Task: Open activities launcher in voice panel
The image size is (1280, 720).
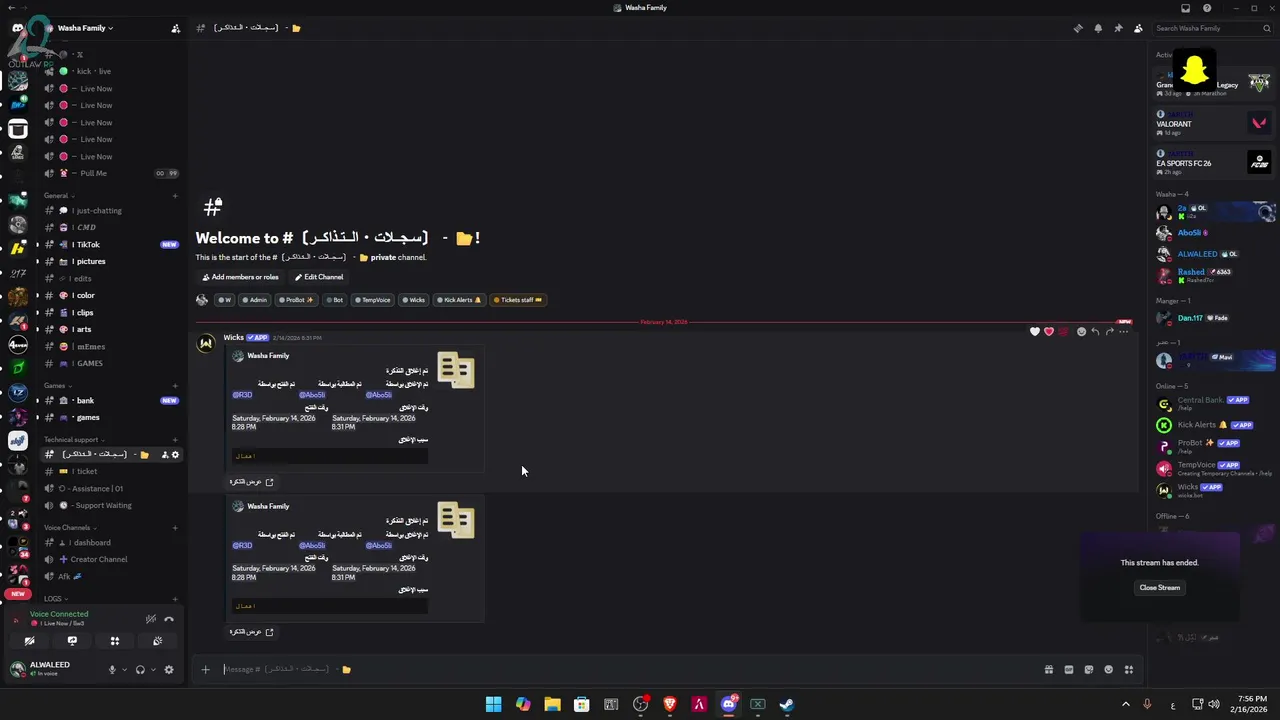Action: 115,641
